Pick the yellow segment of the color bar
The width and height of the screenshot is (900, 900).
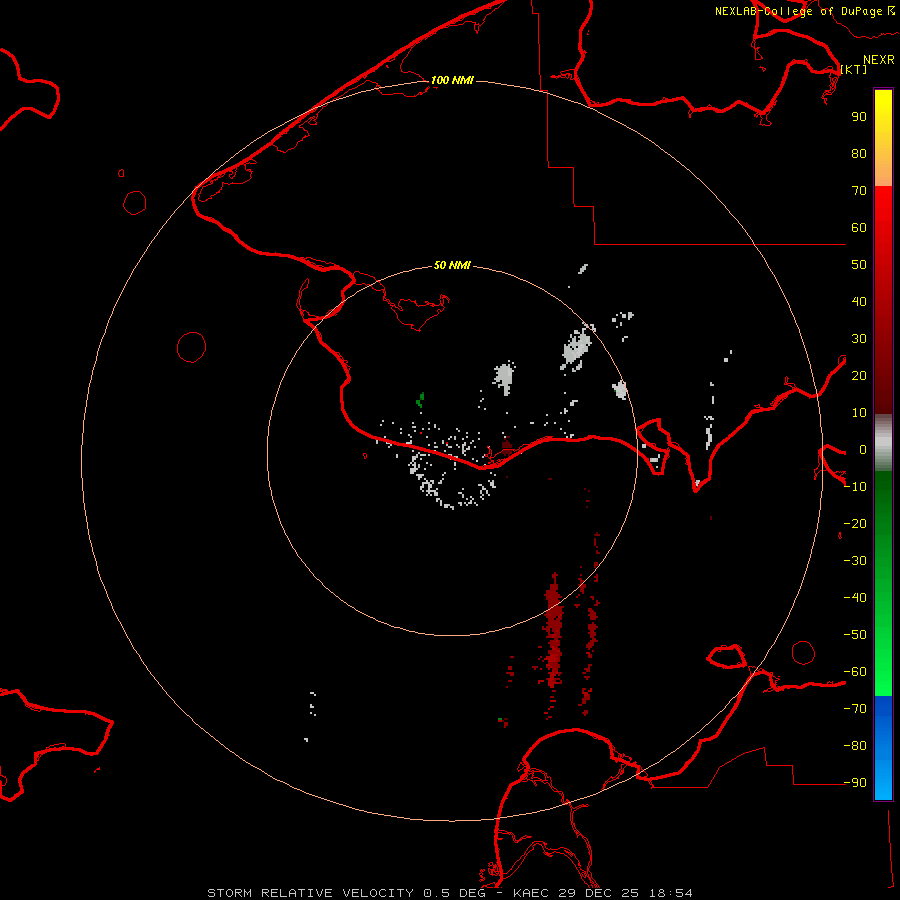pyautogui.click(x=883, y=138)
